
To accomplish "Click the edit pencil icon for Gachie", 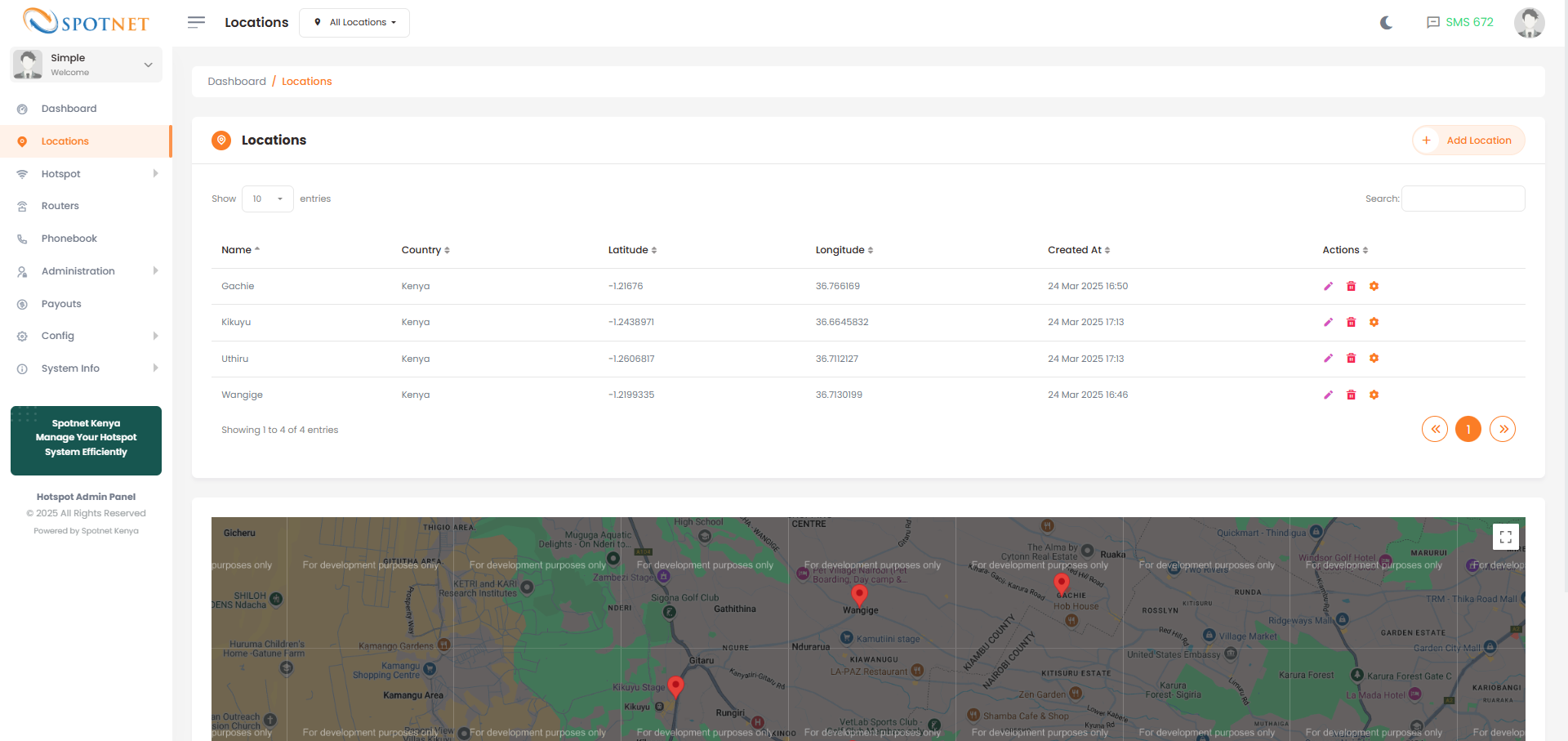I will click(x=1328, y=286).
